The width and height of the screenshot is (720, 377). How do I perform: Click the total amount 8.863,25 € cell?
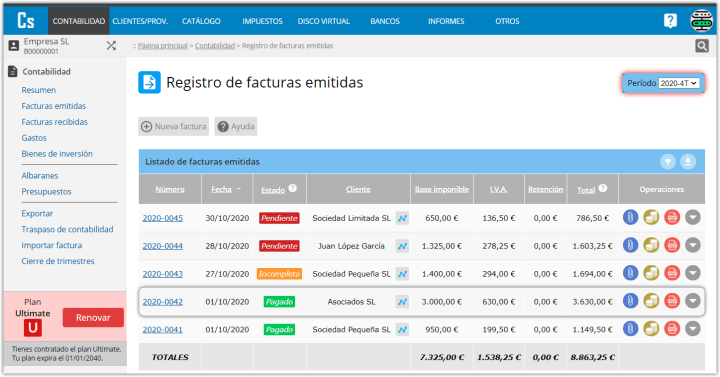pyautogui.click(x=592, y=357)
